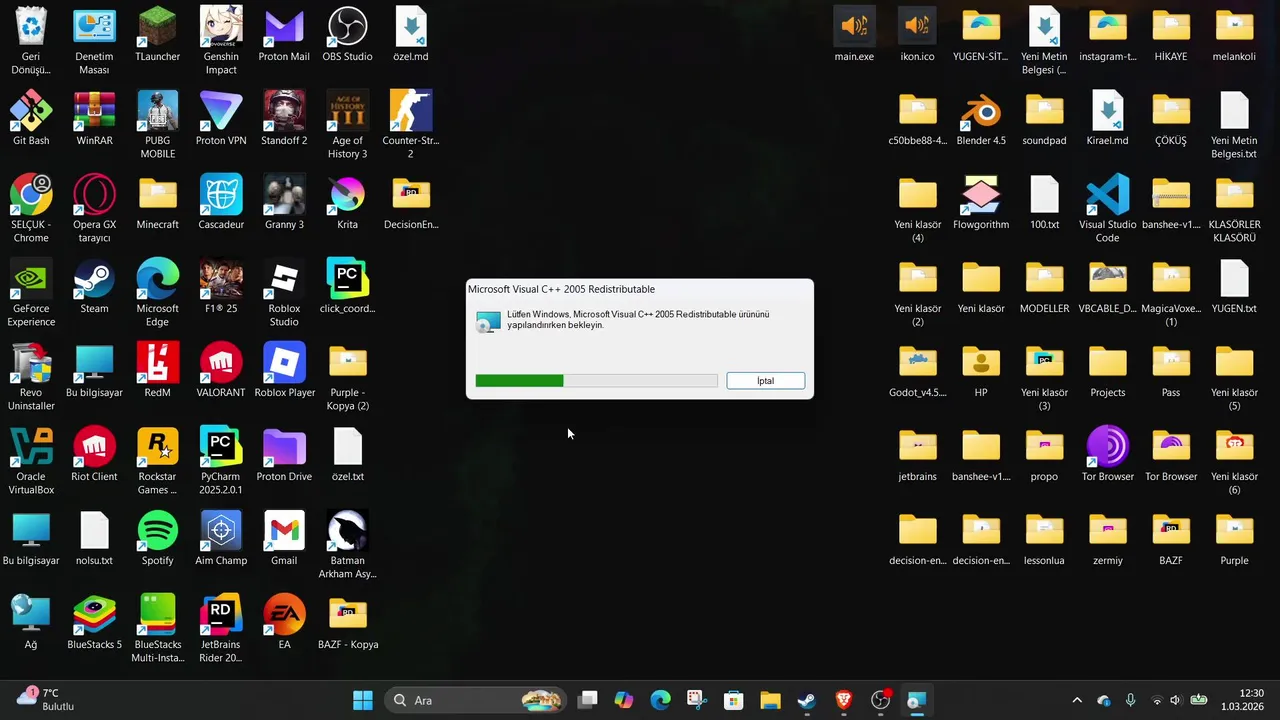Open Brave browser from the taskbar

click(843, 700)
